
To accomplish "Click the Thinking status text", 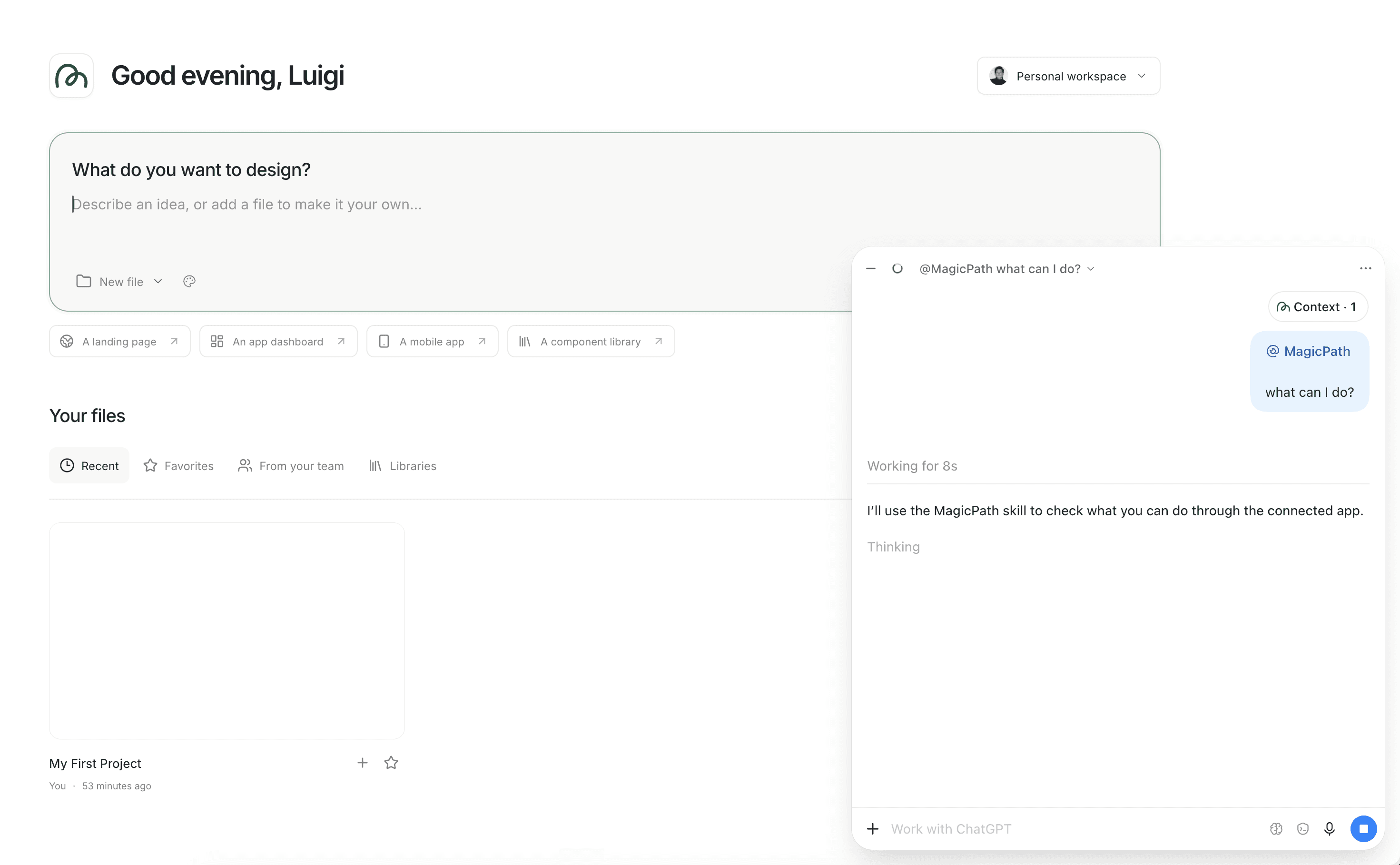I will pyautogui.click(x=893, y=547).
